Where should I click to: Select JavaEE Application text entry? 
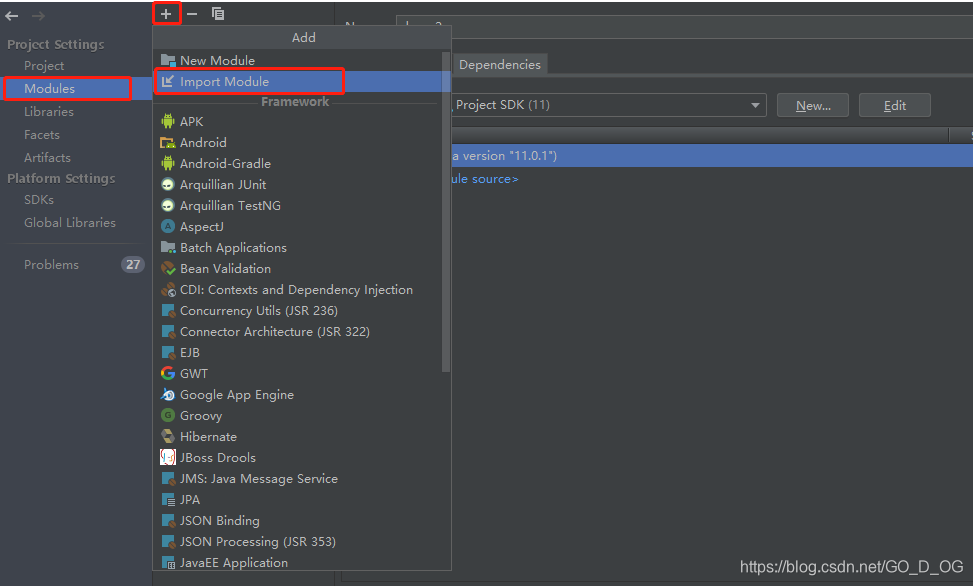234,563
